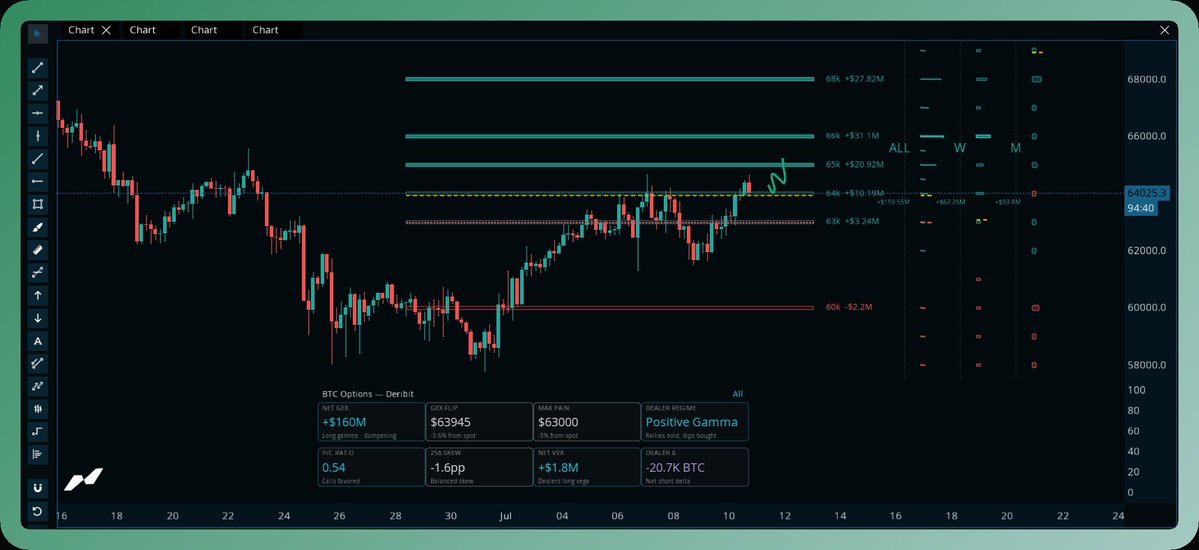Click the BTC Options — Deribit panel title
Image resolution: width=1199 pixels, height=550 pixels.
click(367, 394)
